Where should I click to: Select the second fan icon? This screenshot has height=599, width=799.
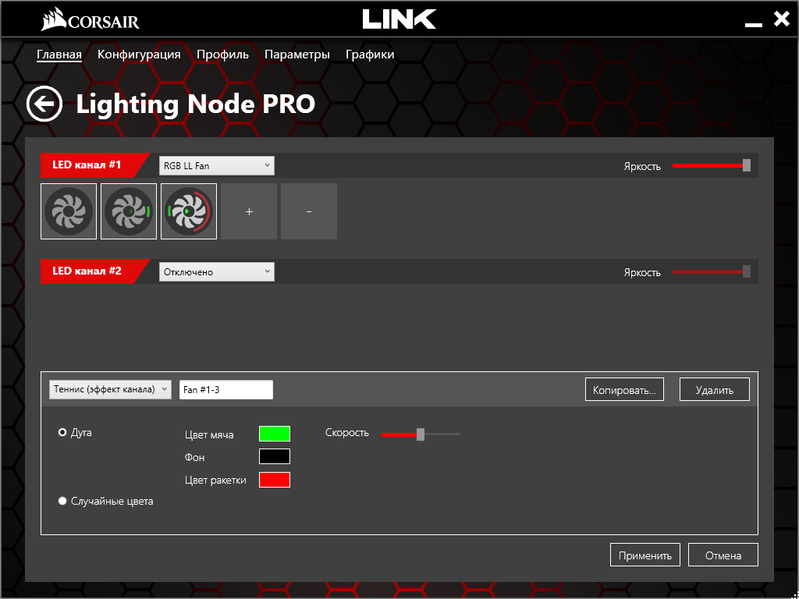tap(129, 211)
